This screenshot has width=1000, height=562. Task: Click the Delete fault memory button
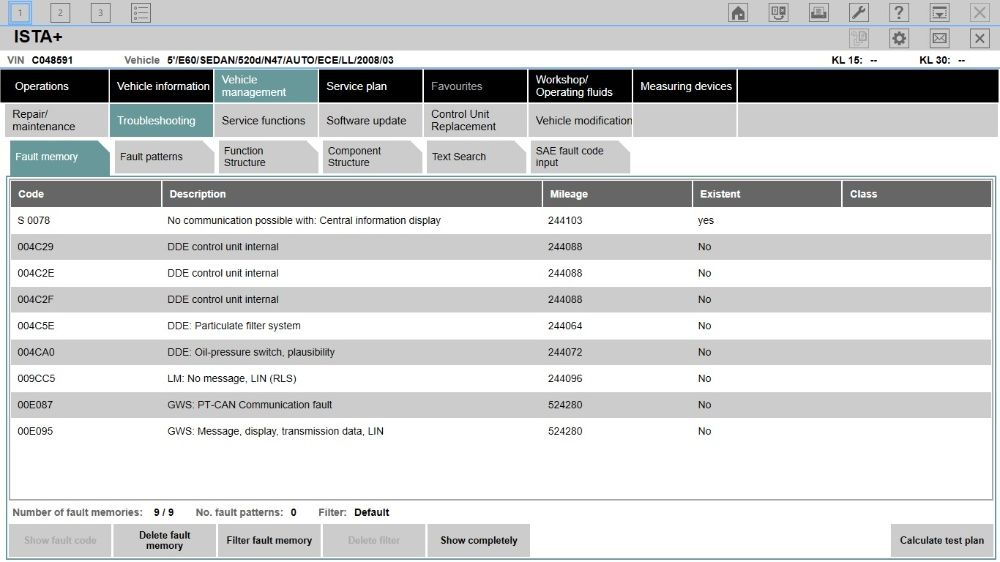tap(164, 540)
